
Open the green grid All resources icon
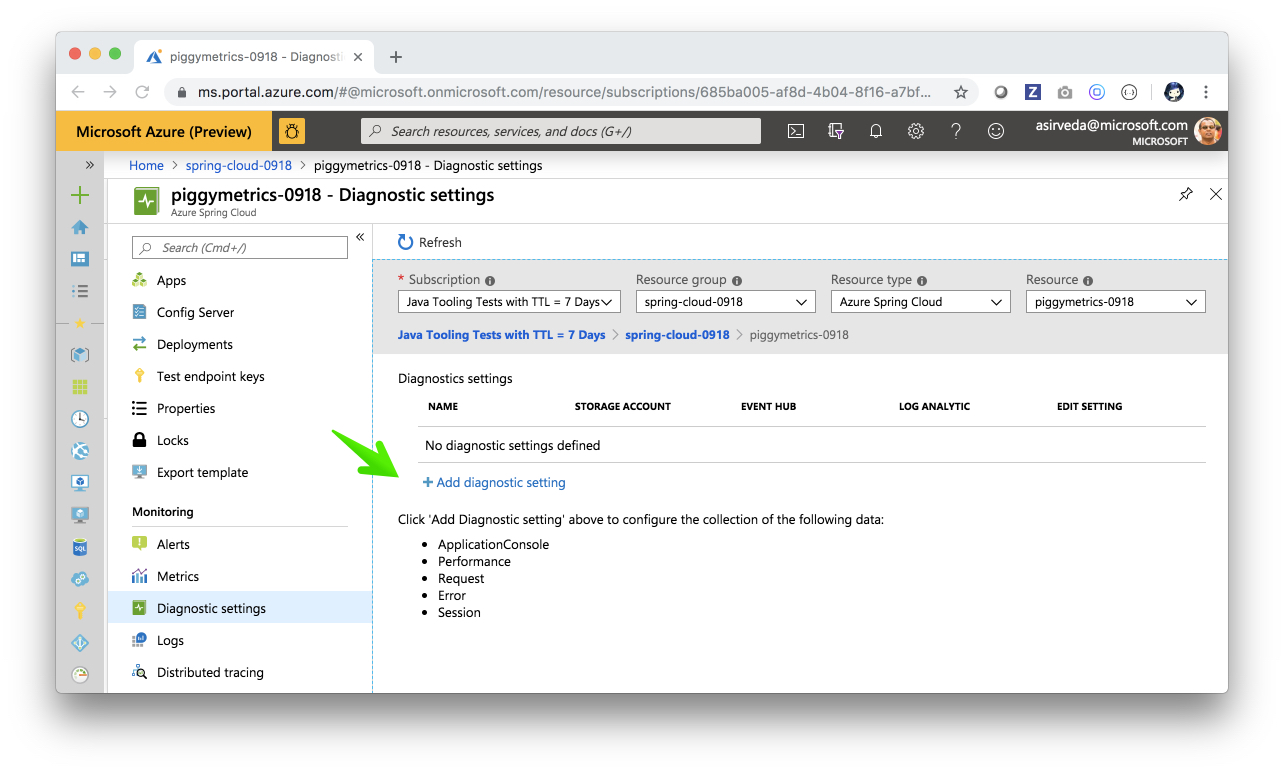tap(80, 387)
